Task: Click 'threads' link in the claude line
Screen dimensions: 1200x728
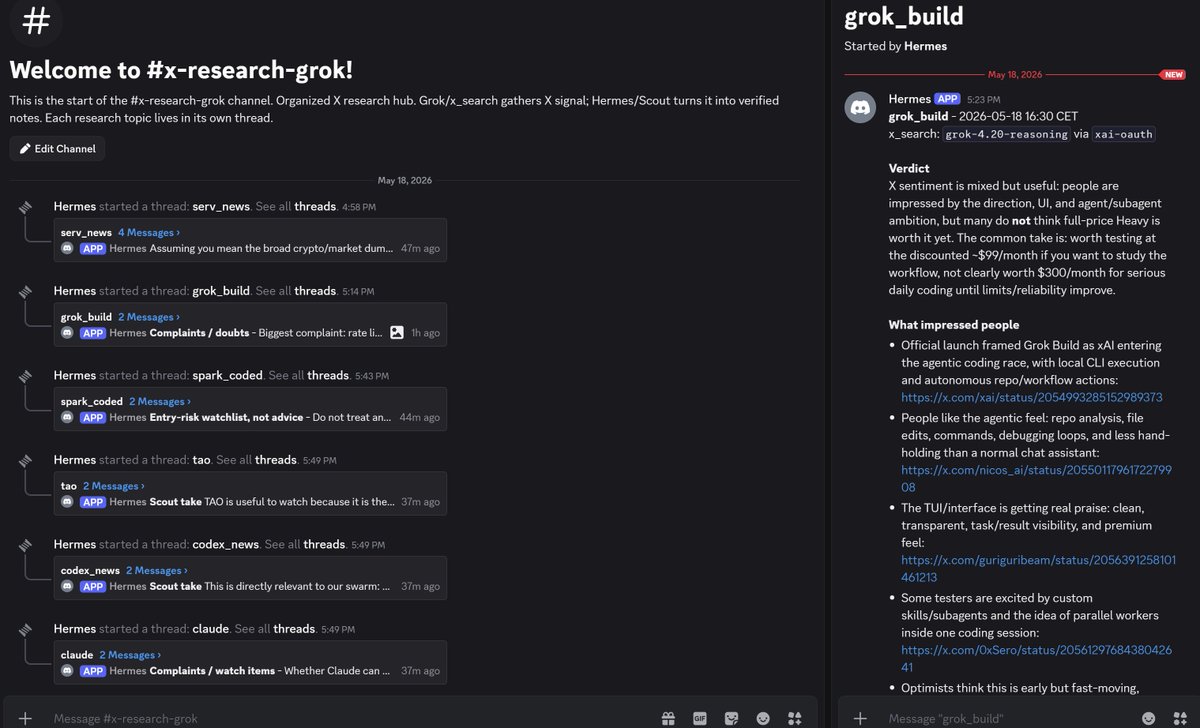Action: coord(294,629)
